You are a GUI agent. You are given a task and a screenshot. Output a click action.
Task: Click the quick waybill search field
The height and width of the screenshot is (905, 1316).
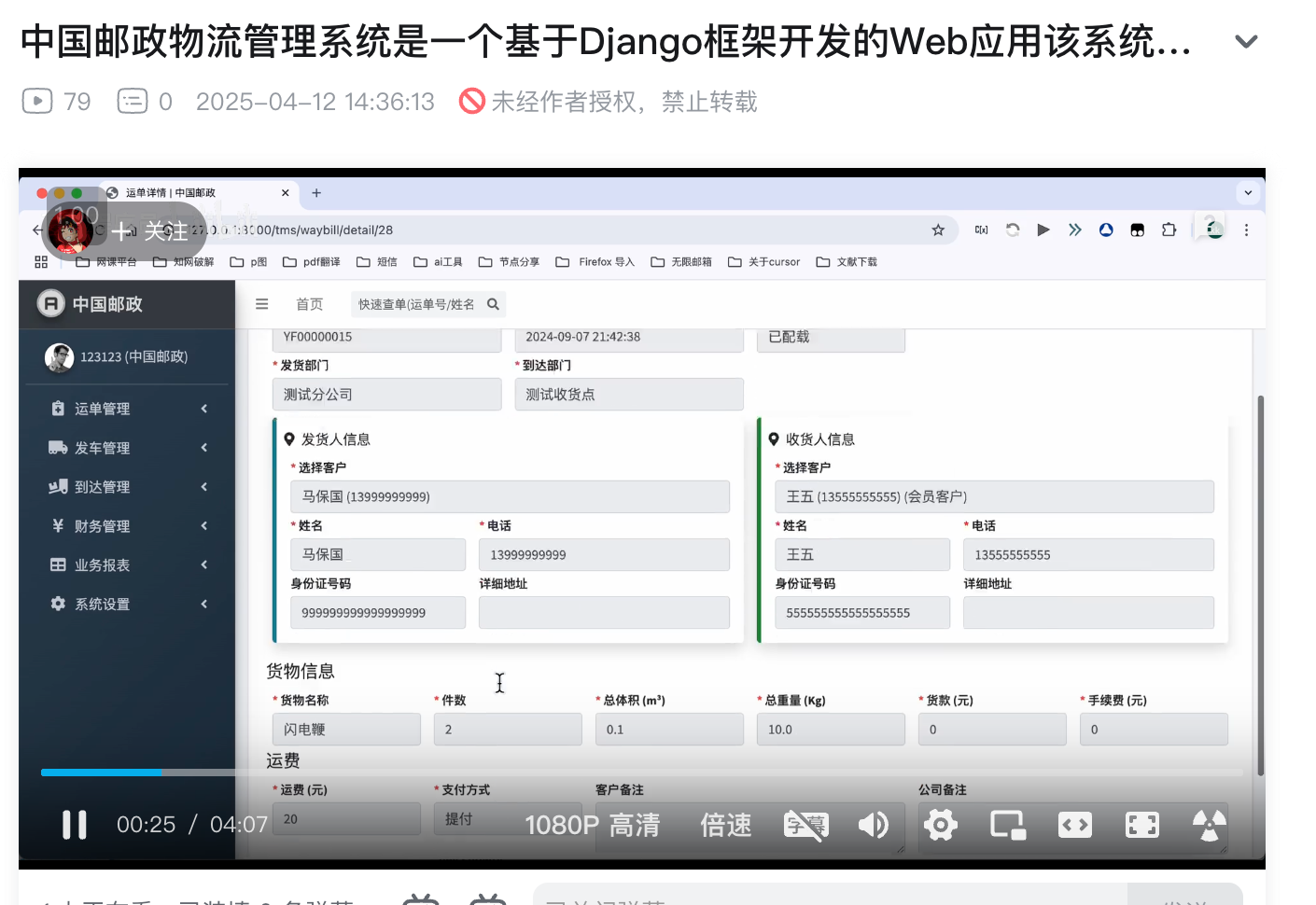tap(417, 304)
